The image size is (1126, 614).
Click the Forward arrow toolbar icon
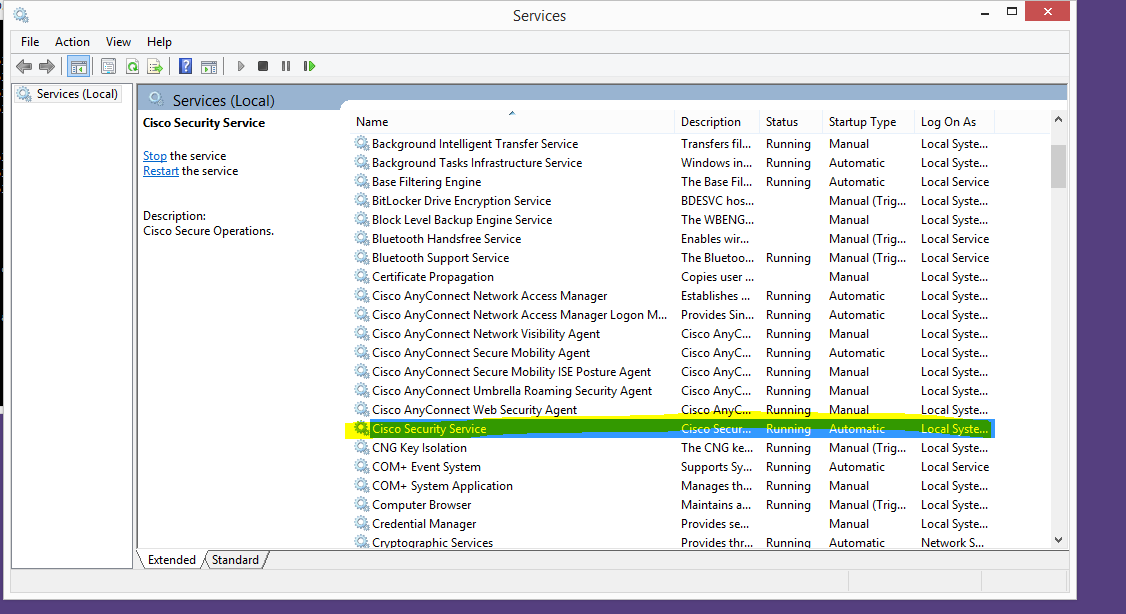click(47, 67)
